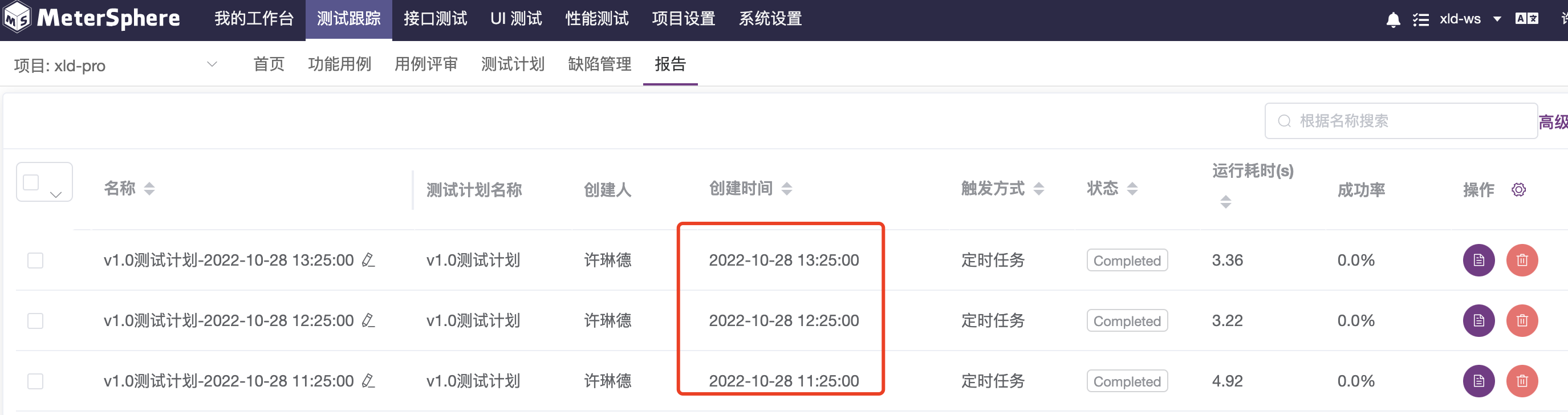Check the 13:25:00 report row
1568x415 pixels.
click(35, 260)
